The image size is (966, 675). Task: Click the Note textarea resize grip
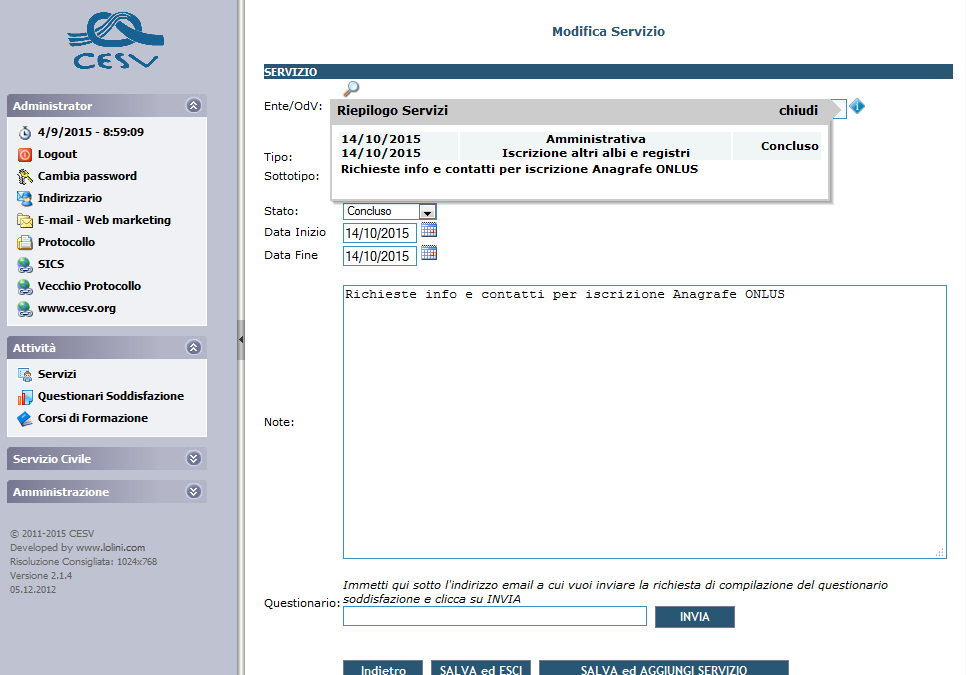tap(940, 553)
